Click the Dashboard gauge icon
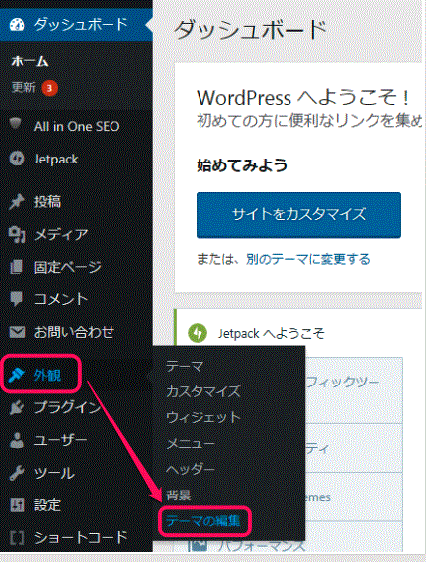This screenshot has width=426, height=562. pyautogui.click(x=17, y=25)
